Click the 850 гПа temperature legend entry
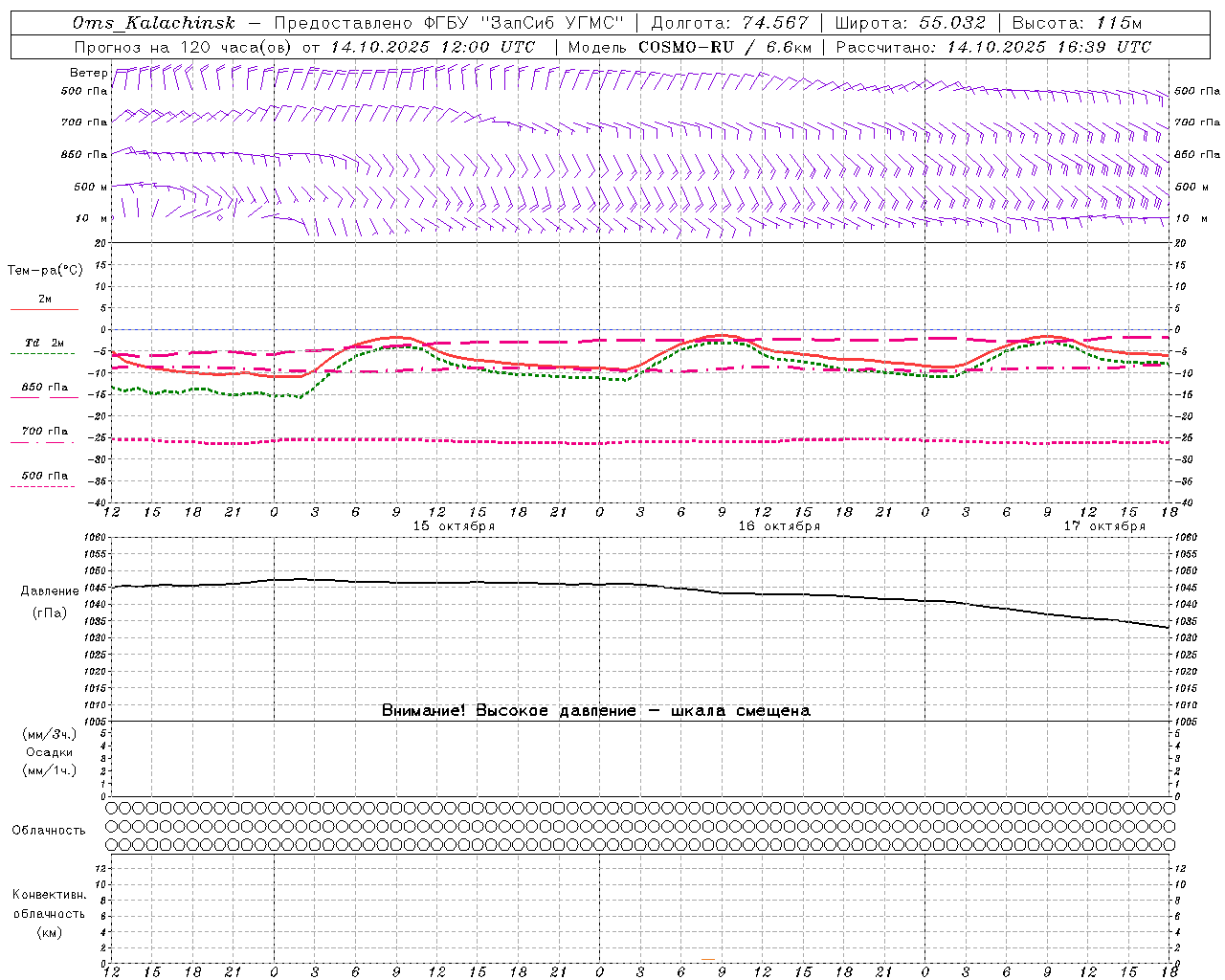Screen dimensions: 1225x980 click(44, 388)
